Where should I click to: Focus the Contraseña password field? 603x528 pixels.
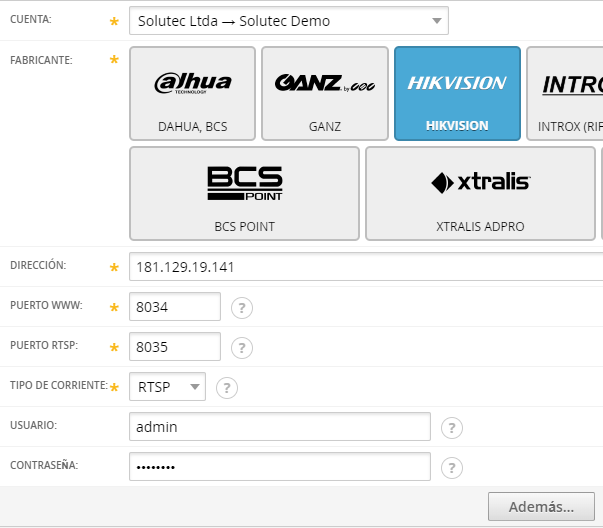click(x=280, y=466)
